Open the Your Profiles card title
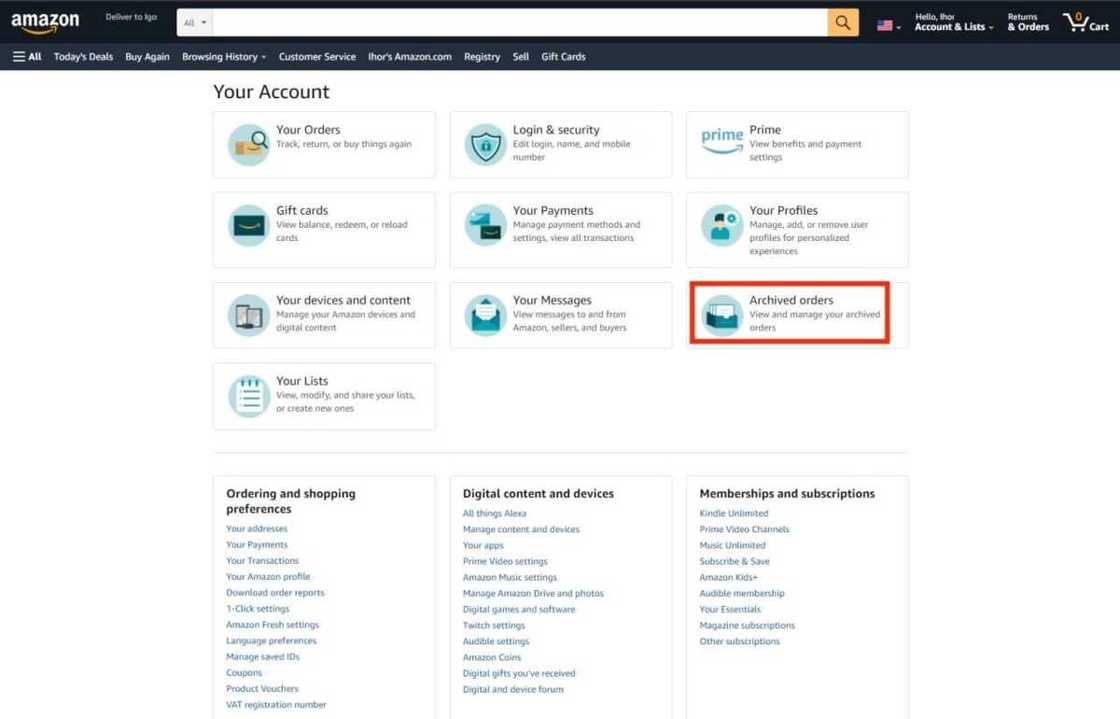Viewport: 1120px width, 719px height. pos(784,211)
